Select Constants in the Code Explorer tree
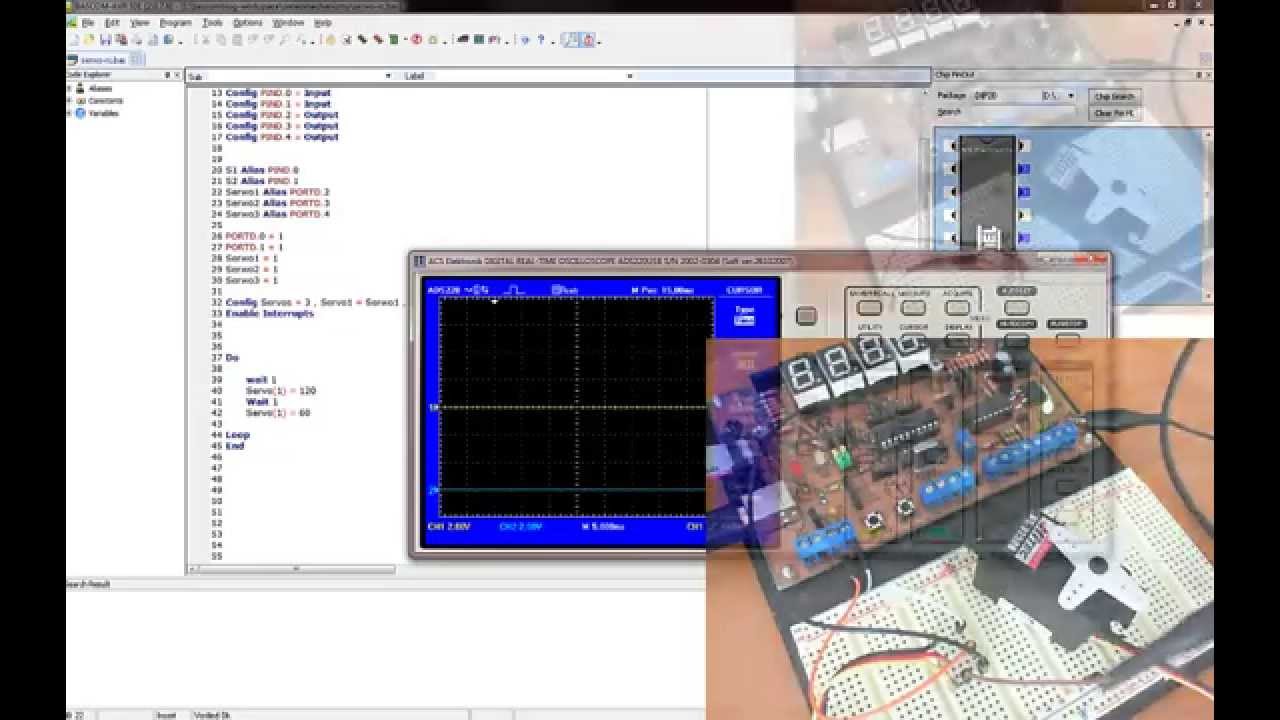The height and width of the screenshot is (720, 1280). point(105,101)
